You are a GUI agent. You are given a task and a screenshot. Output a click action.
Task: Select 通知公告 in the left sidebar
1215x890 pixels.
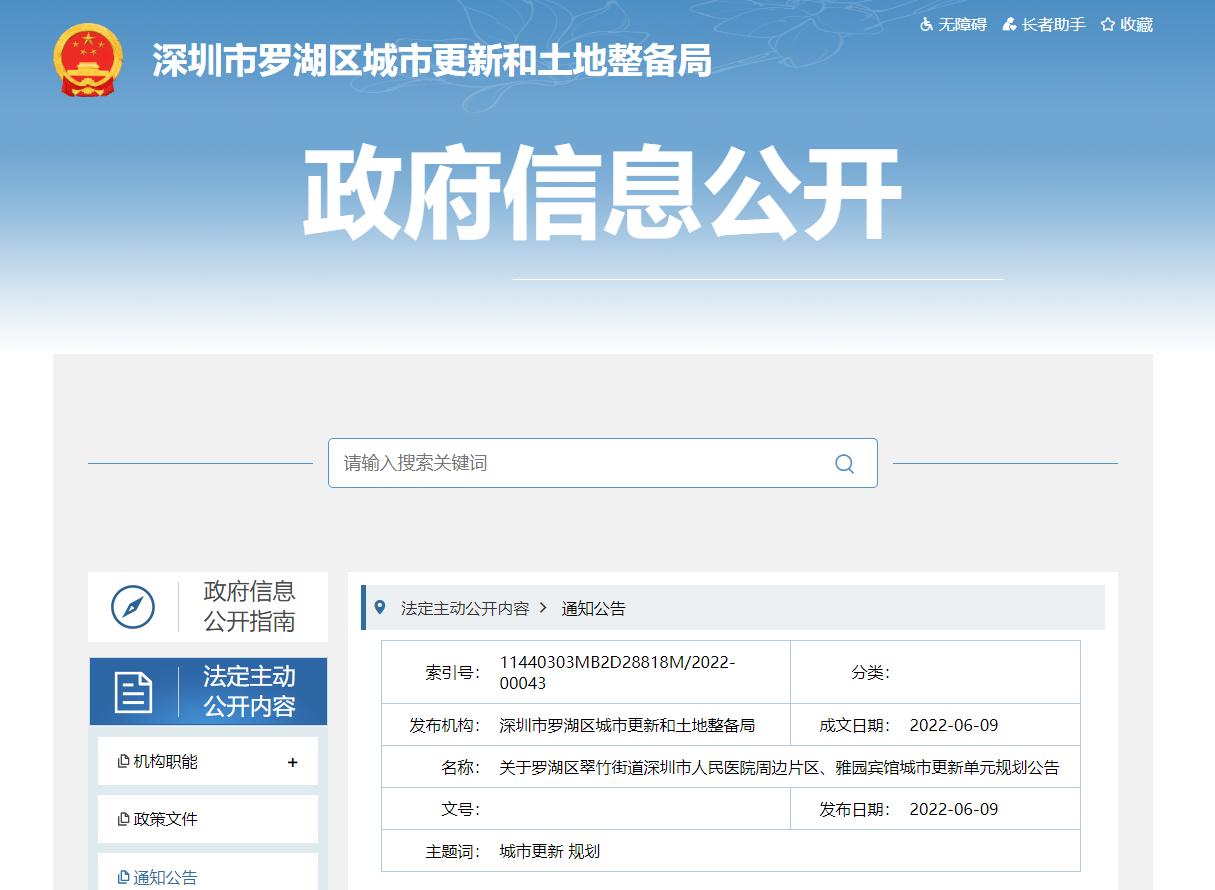click(x=166, y=877)
